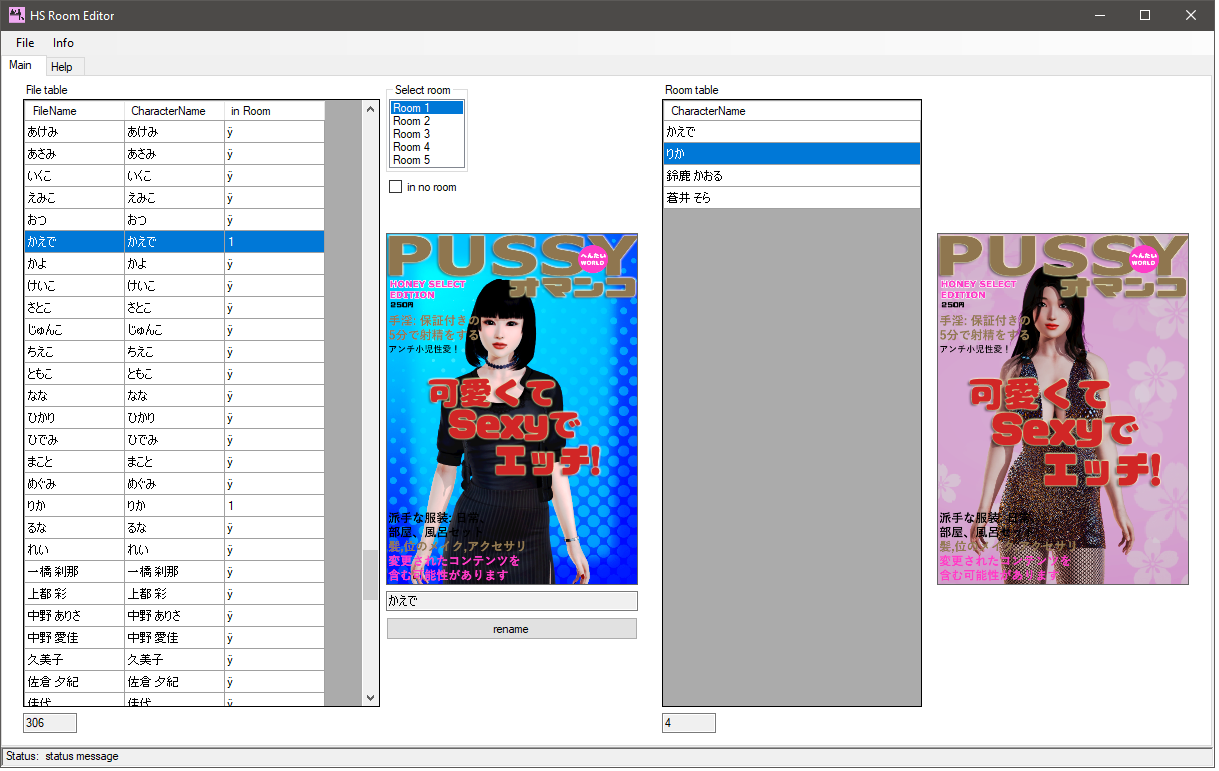Select なな in the FileName column
The image size is (1219, 771).
point(75,396)
